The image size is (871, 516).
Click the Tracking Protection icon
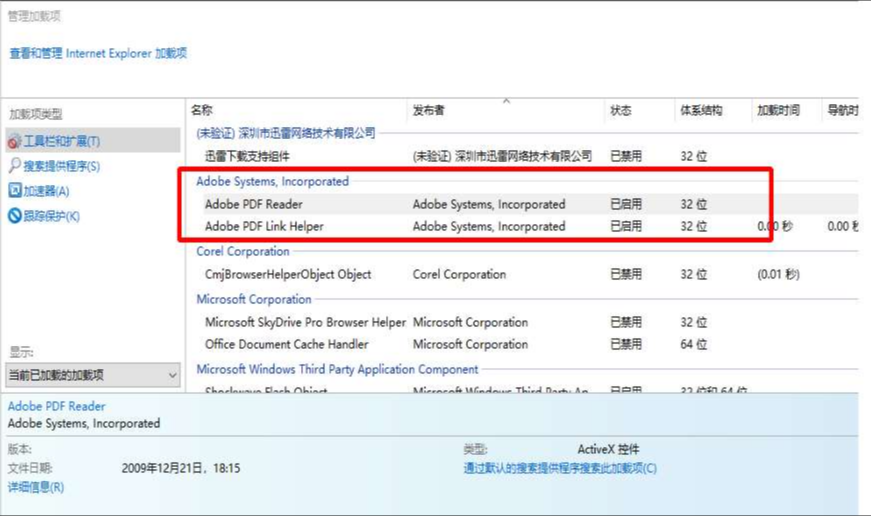point(14,216)
